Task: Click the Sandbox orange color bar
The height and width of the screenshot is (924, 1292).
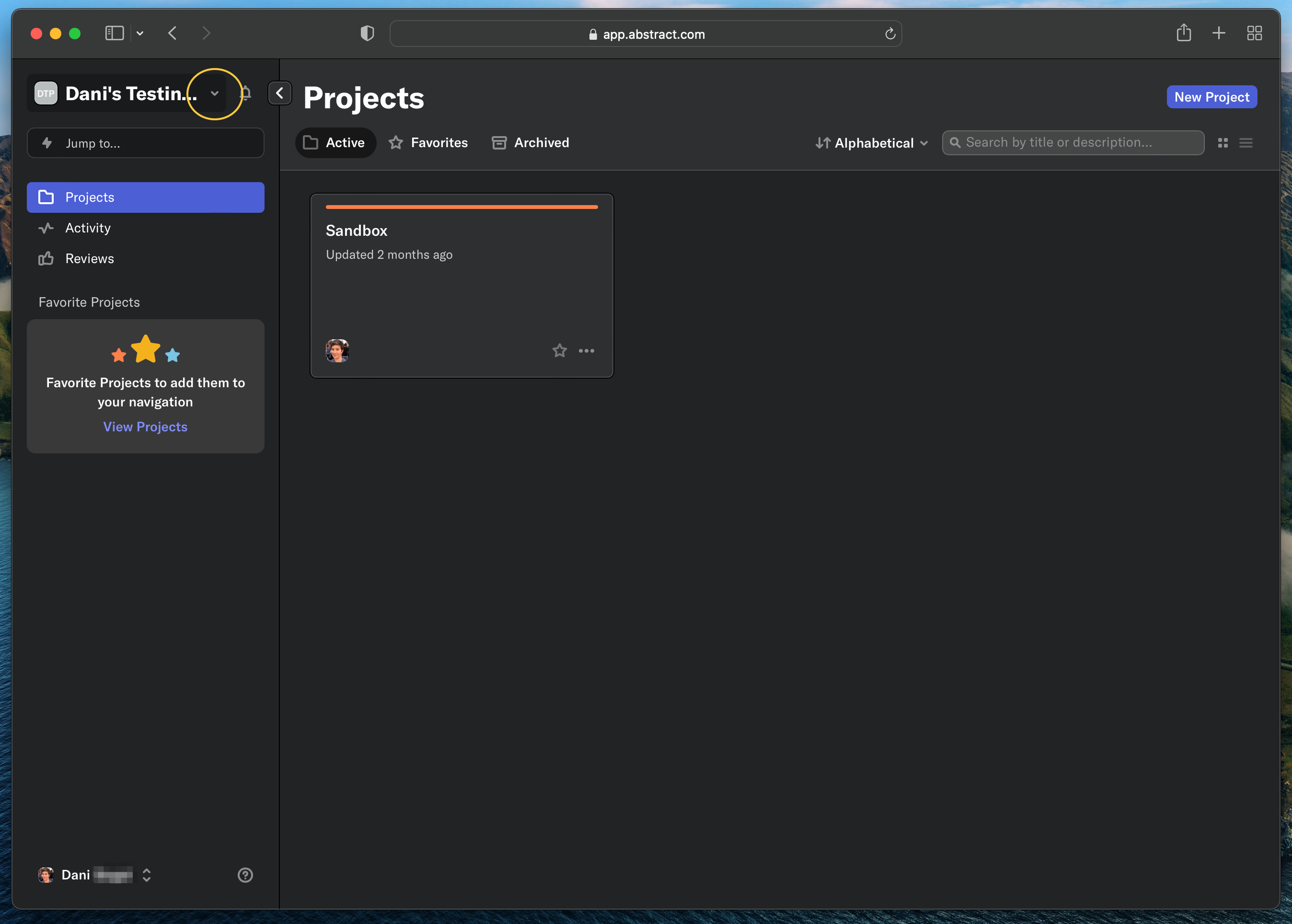Action: tap(461, 207)
